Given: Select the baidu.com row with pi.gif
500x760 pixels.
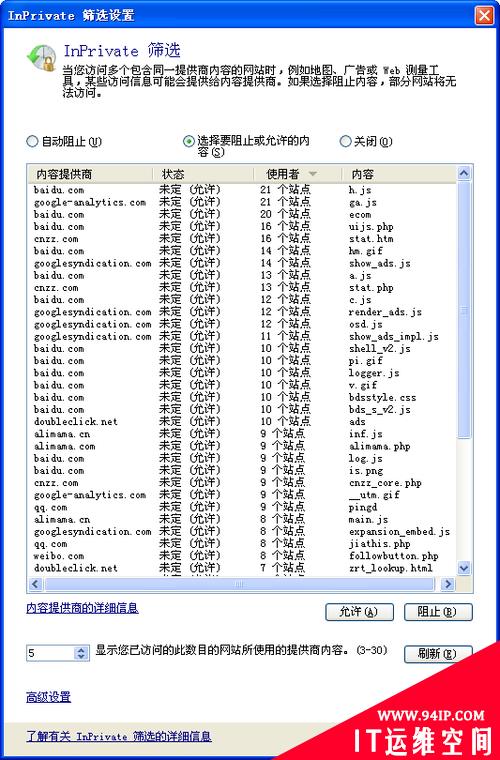Looking at the screenshot, I should 242,361.
